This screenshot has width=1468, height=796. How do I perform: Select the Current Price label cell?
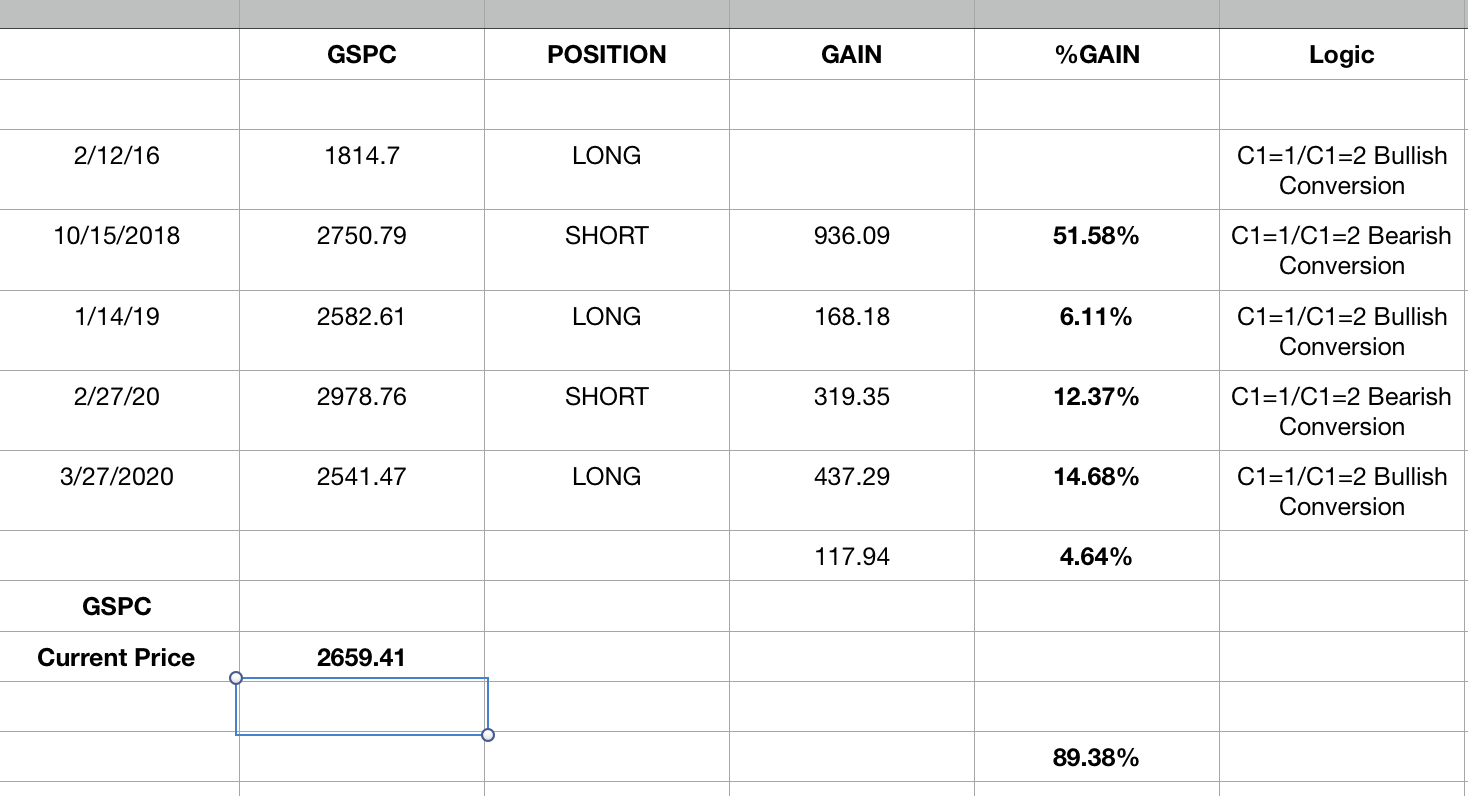pyautogui.click(x=116, y=657)
